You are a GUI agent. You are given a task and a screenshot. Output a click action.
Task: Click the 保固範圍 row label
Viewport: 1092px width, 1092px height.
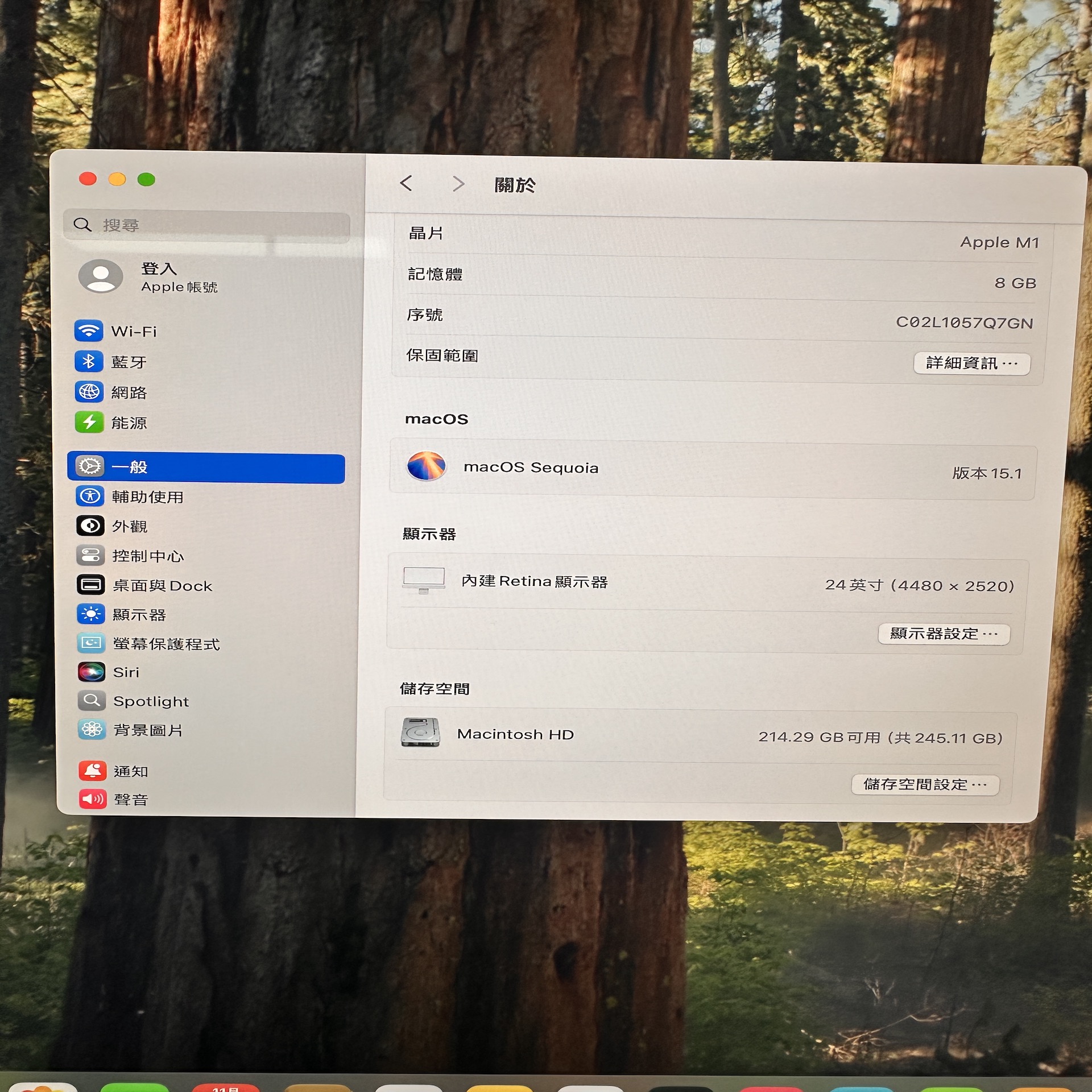tap(442, 355)
